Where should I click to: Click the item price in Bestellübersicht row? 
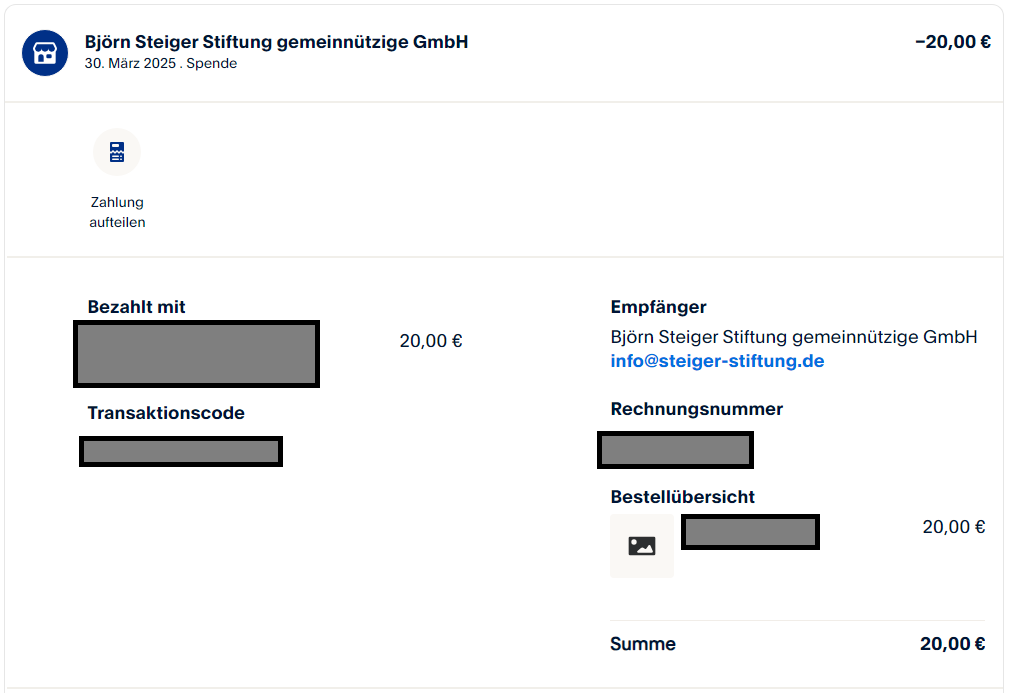(953, 527)
